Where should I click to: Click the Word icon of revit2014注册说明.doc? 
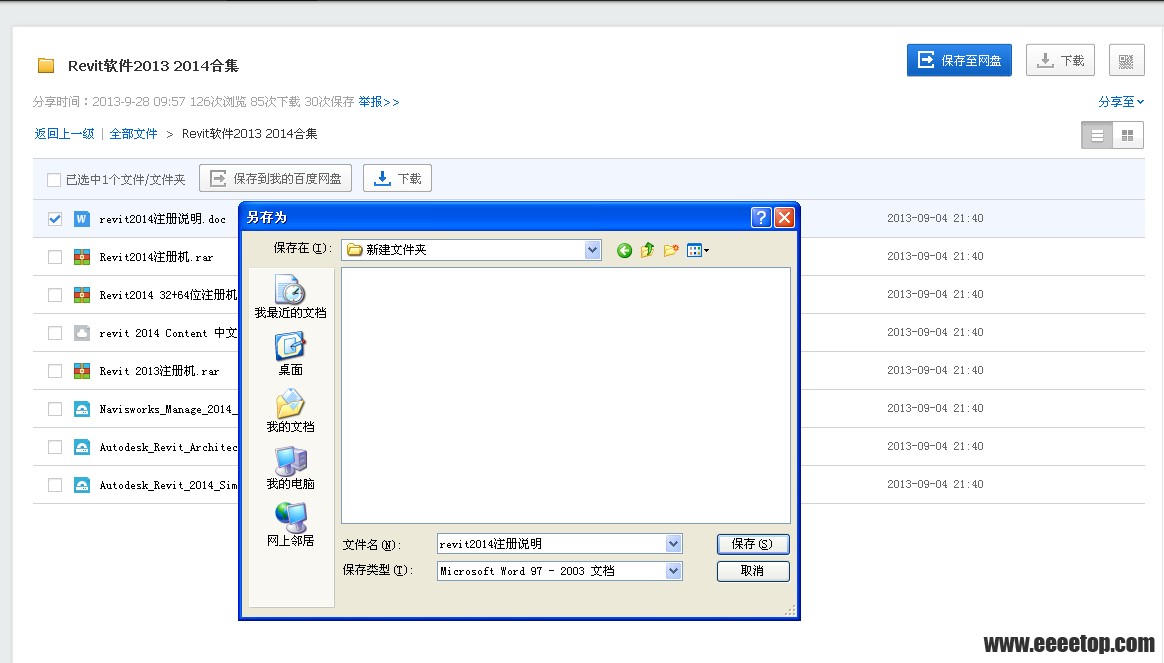click(82, 219)
